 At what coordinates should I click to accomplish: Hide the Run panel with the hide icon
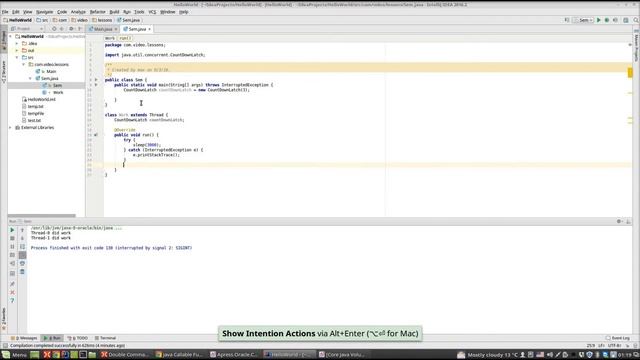(628, 221)
